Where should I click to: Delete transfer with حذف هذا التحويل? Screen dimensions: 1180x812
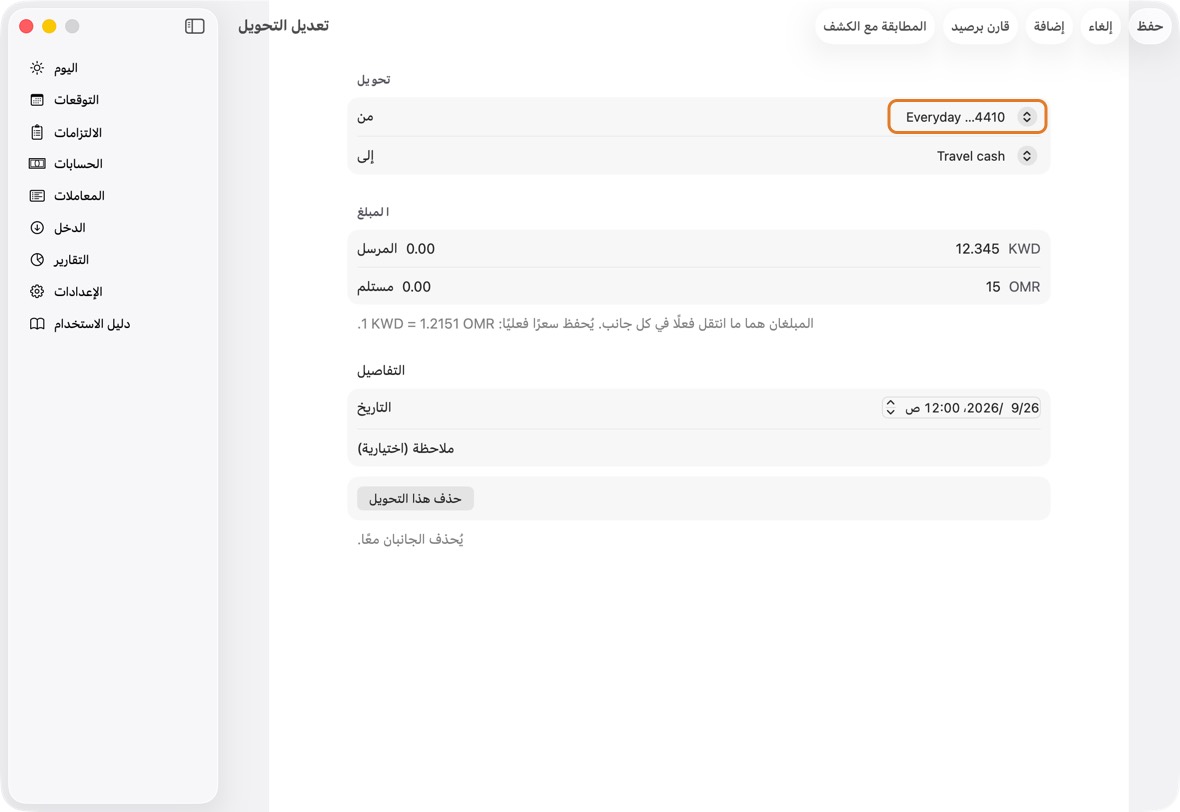click(415, 499)
